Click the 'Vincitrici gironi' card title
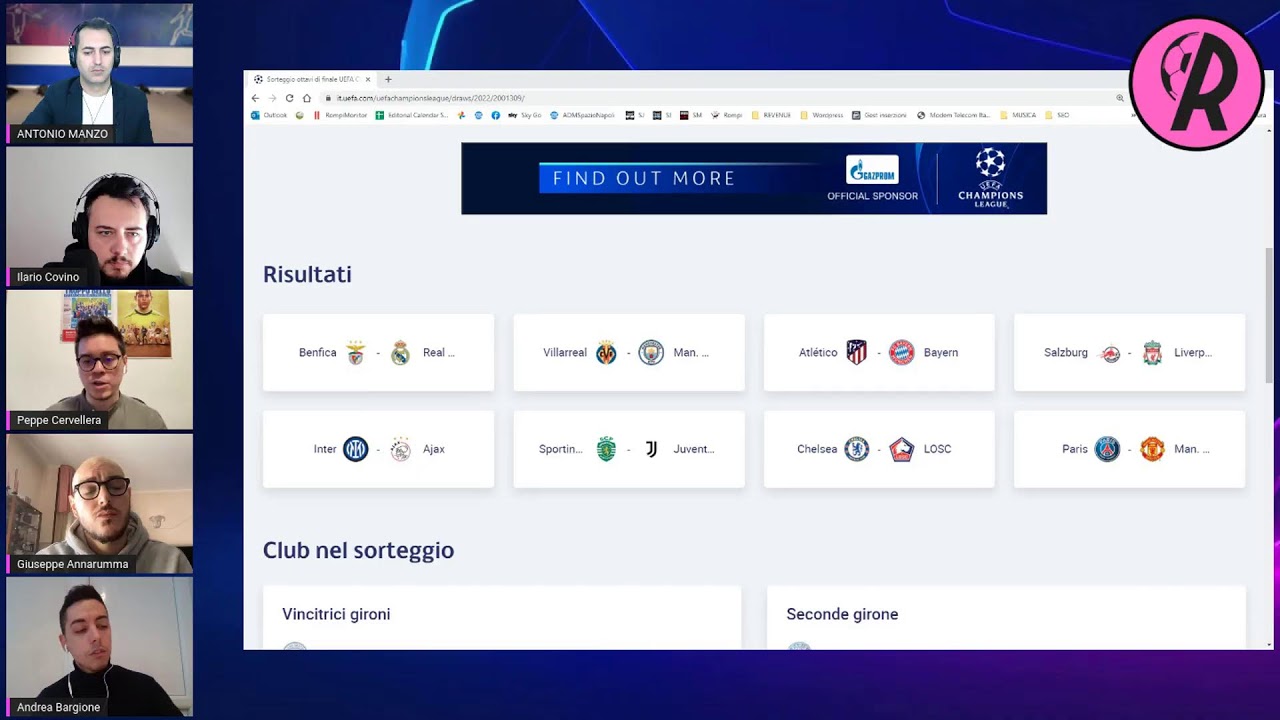Image resolution: width=1280 pixels, height=720 pixels. (336, 614)
